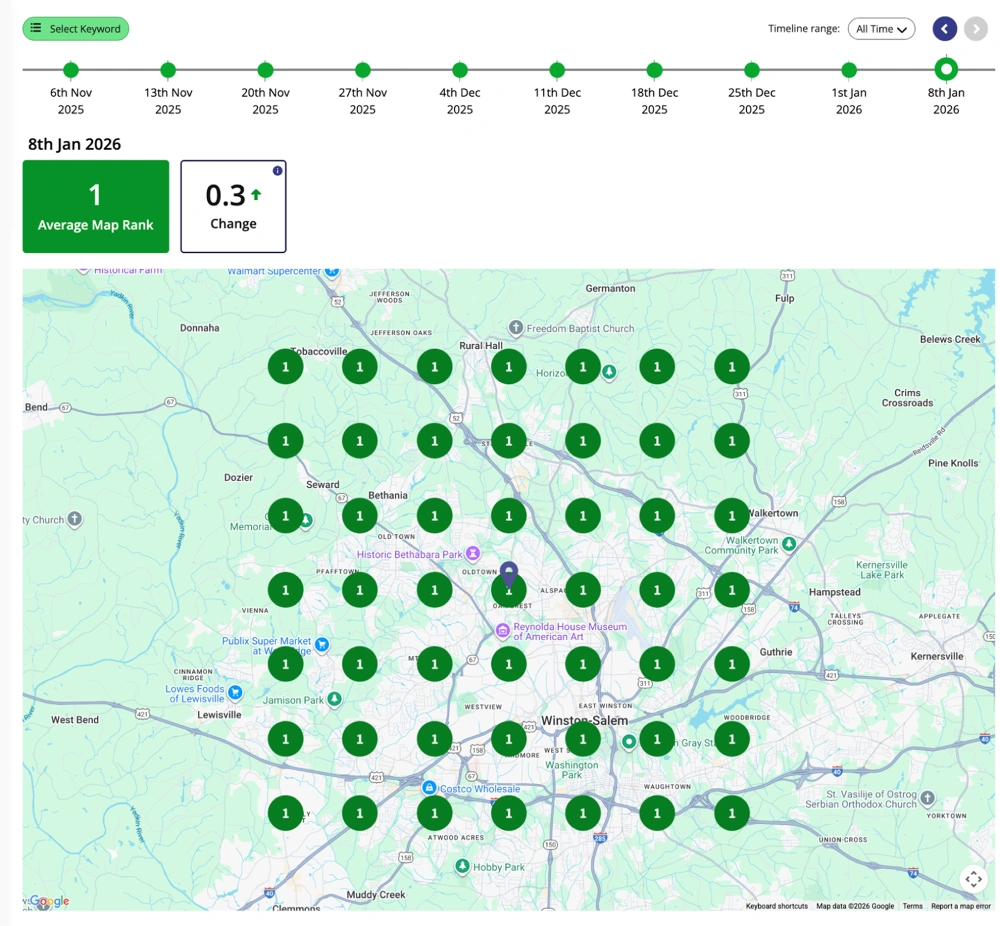Select the 13th Nov 2025 timeline point

[168, 70]
